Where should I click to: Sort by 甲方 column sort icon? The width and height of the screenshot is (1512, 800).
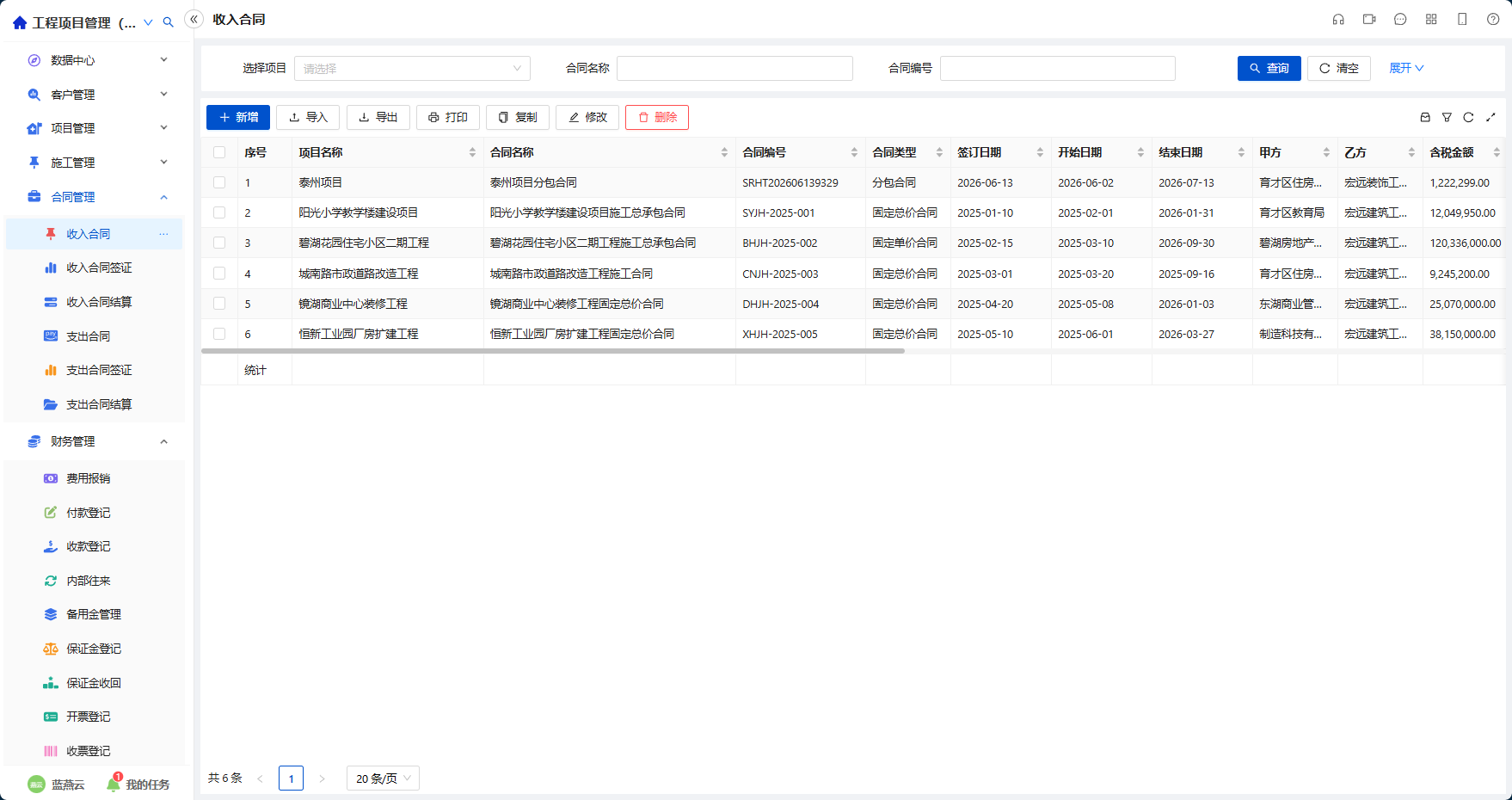pyautogui.click(x=1326, y=152)
